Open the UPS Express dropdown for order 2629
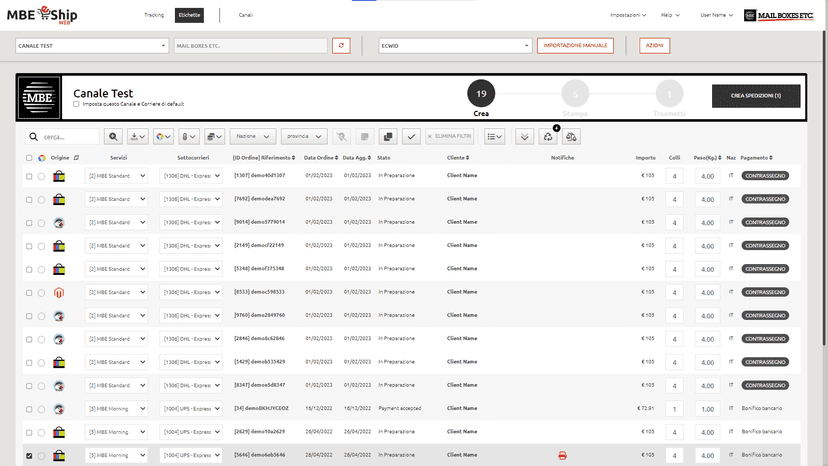 click(191, 432)
